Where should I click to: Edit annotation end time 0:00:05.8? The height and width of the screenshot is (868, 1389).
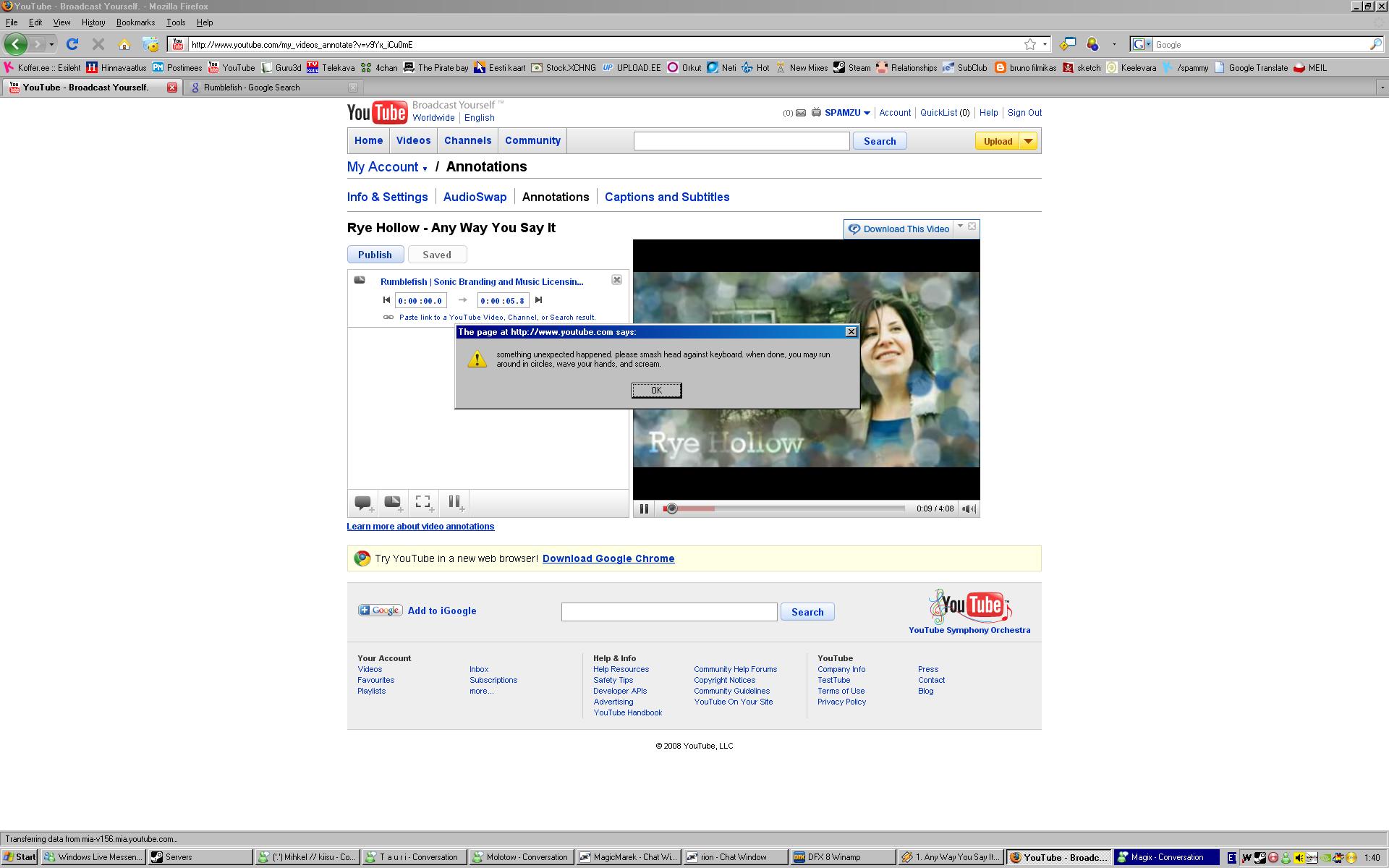click(503, 301)
